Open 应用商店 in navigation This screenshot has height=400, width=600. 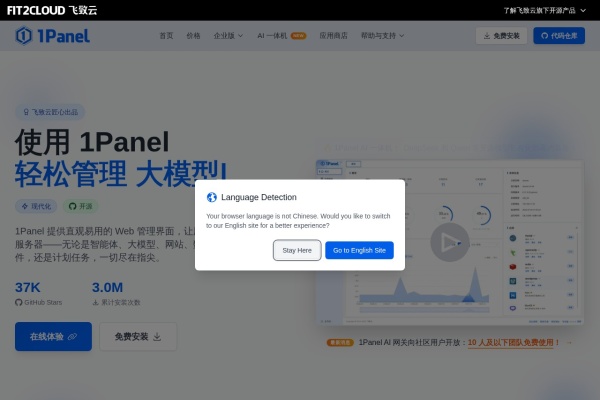333,36
